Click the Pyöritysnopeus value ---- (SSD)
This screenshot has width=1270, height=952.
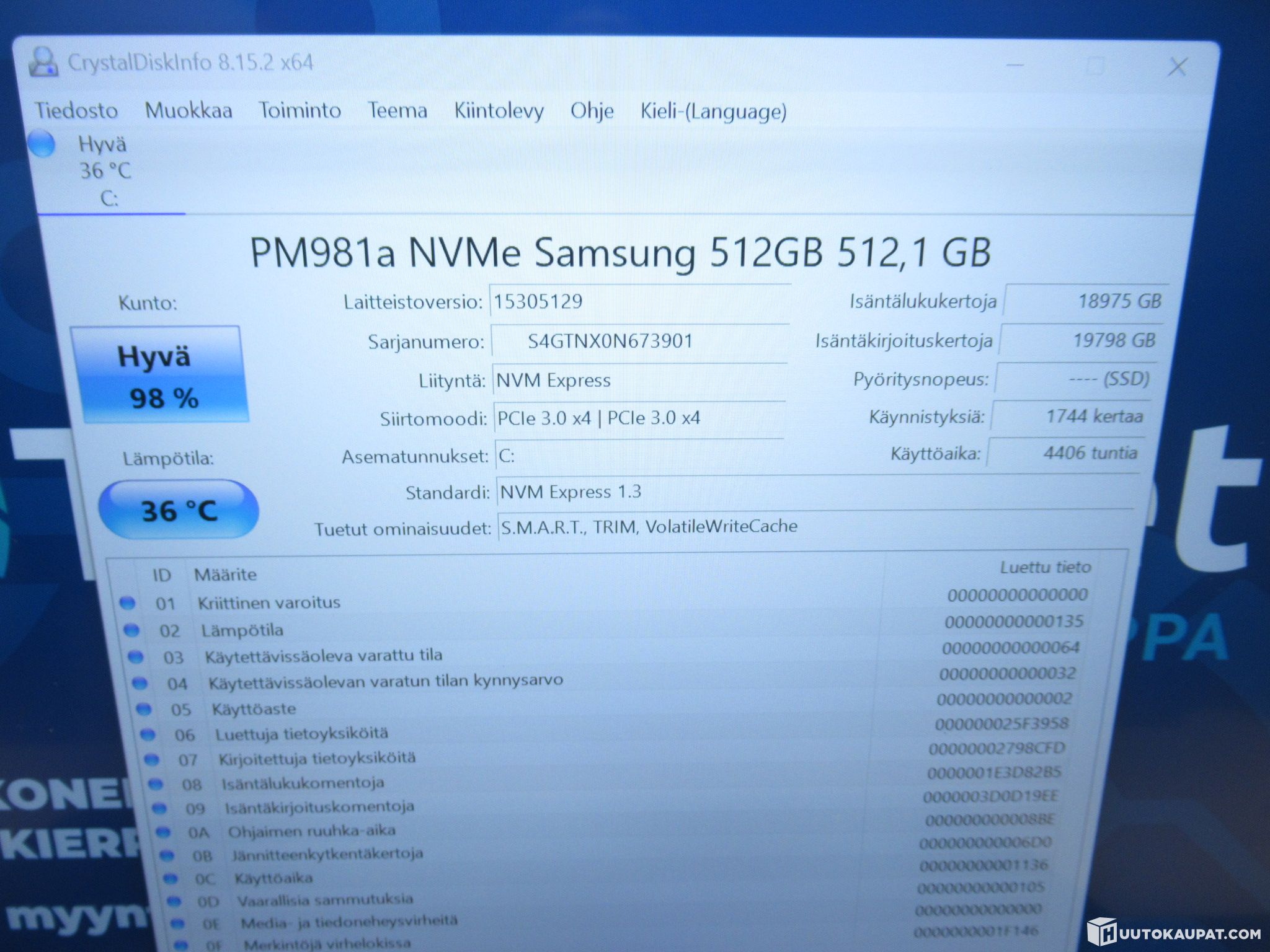1075,379
